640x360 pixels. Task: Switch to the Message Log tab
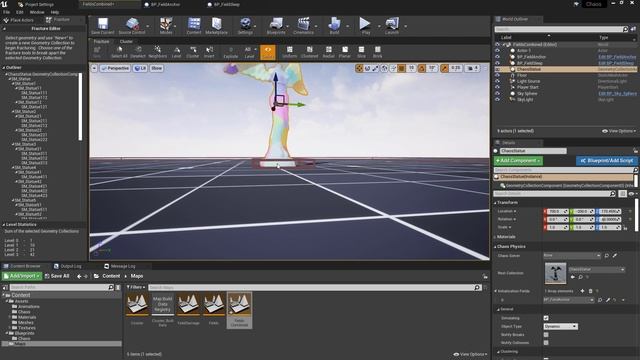click(x=120, y=266)
